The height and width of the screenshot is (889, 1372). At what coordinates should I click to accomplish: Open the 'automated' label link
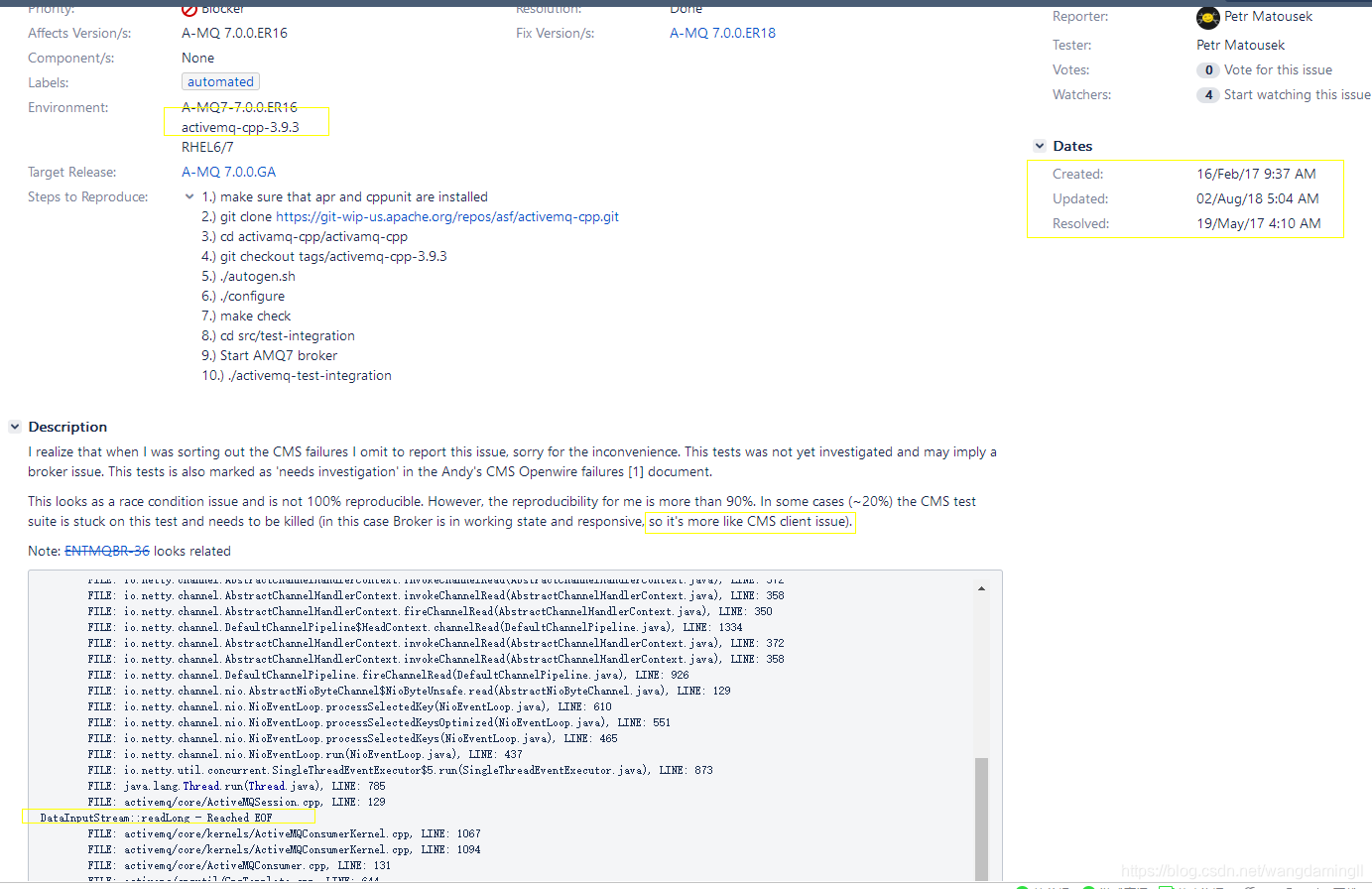pos(220,82)
